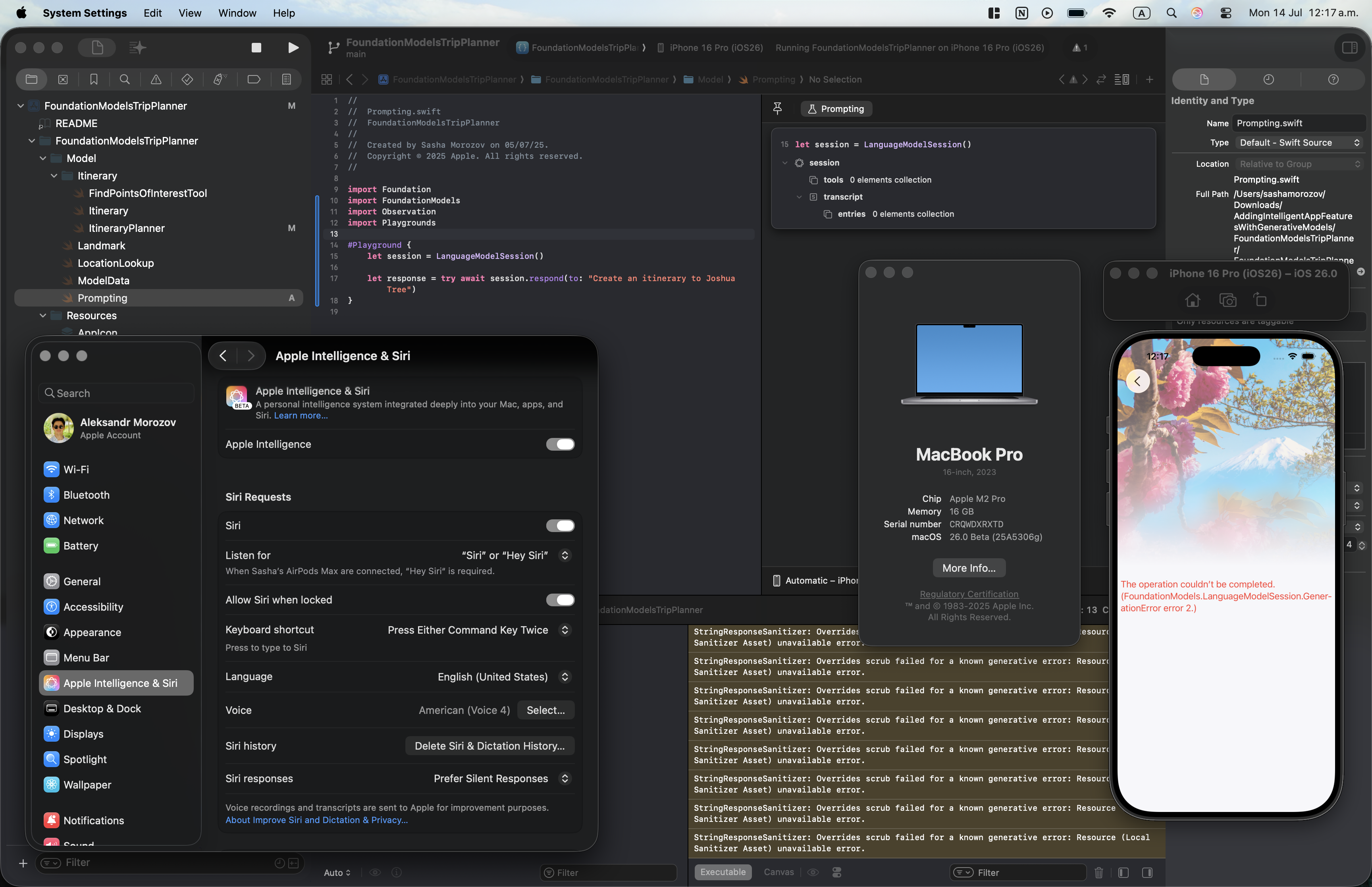Add a new editor with the plus icon
The width and height of the screenshot is (1372, 887).
pyautogui.click(x=1149, y=79)
